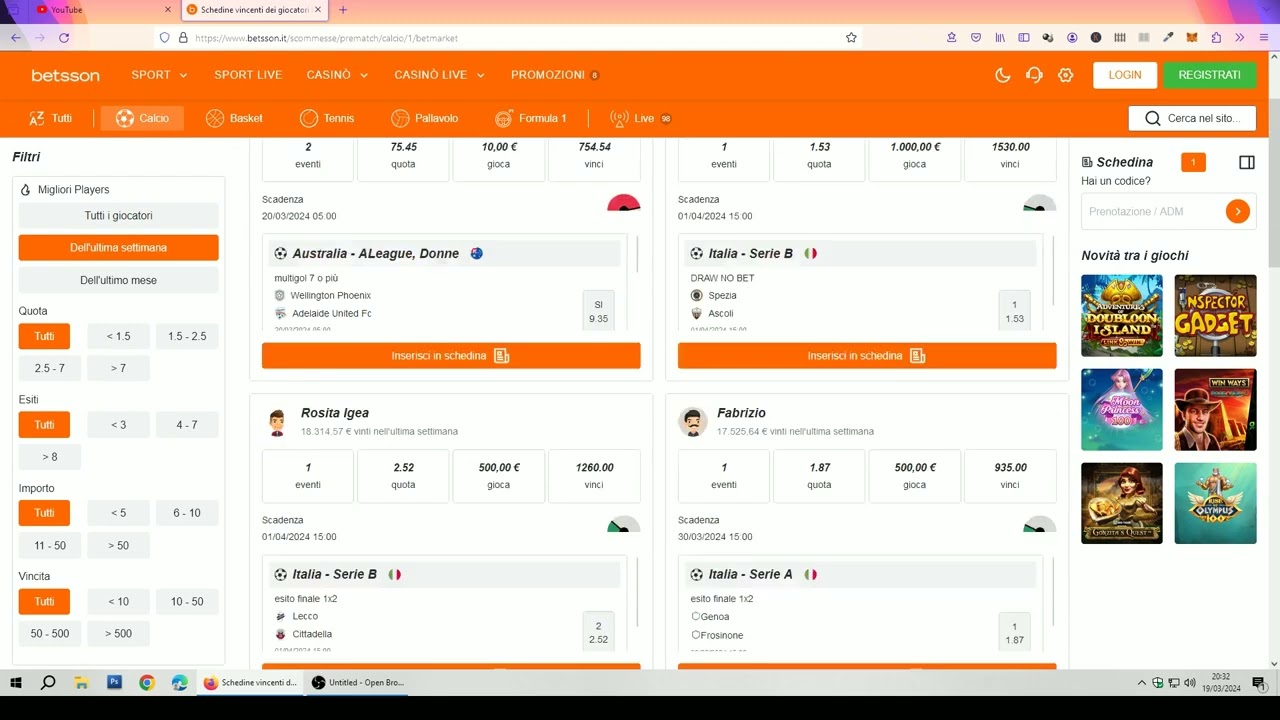The height and width of the screenshot is (720, 1280).
Task: Open the Formula 1 category
Action: [x=531, y=118]
